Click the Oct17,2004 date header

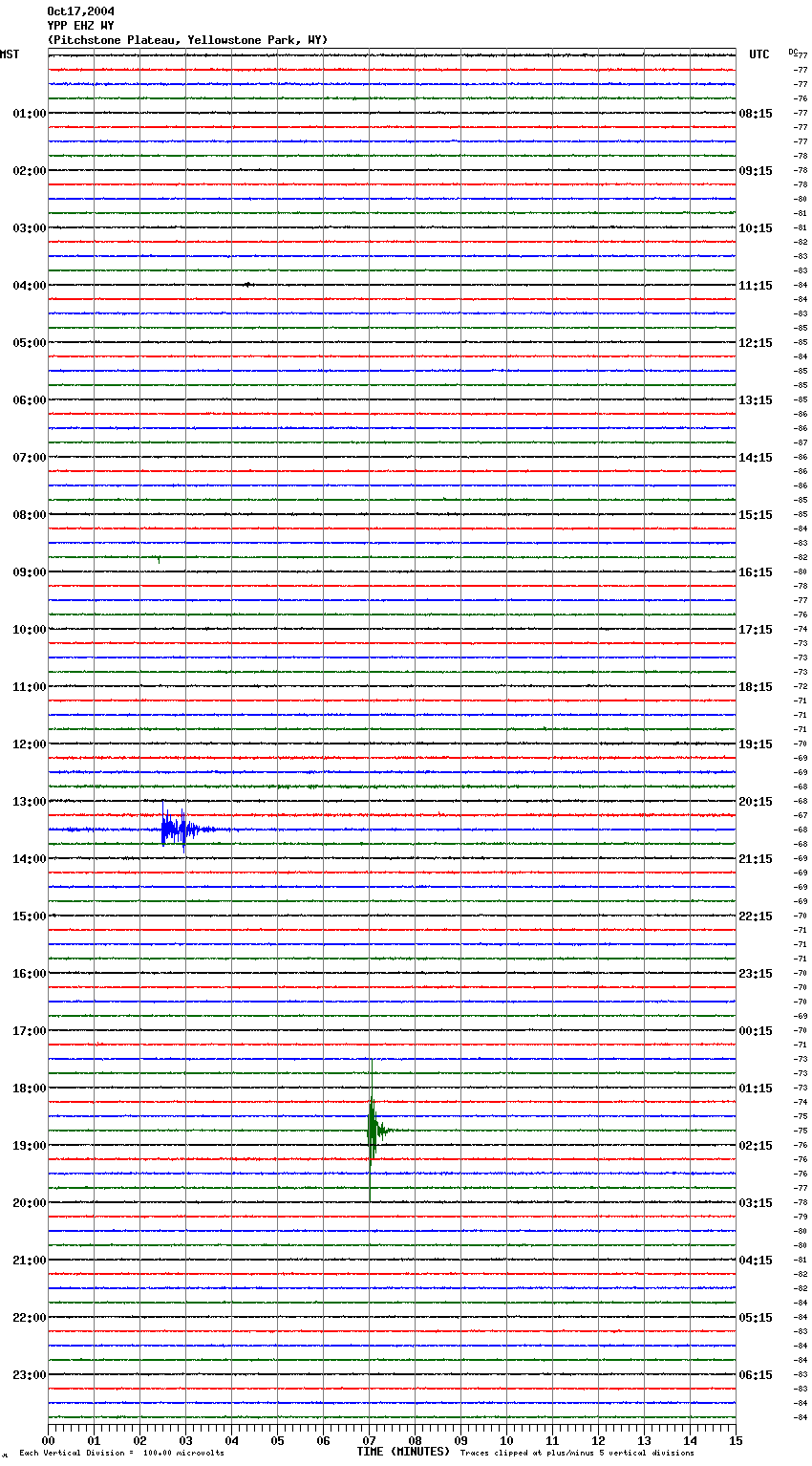[x=80, y=11]
